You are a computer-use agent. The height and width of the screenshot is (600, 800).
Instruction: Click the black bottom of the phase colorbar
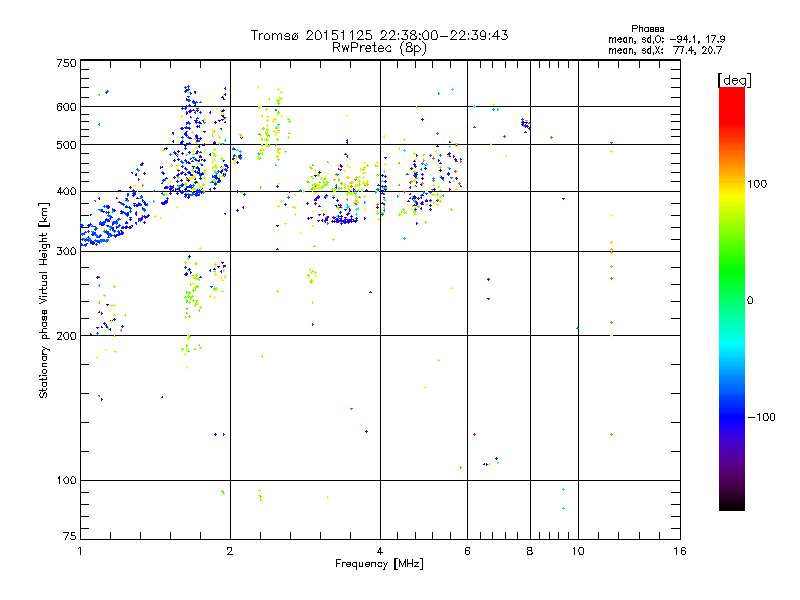[x=731, y=505]
